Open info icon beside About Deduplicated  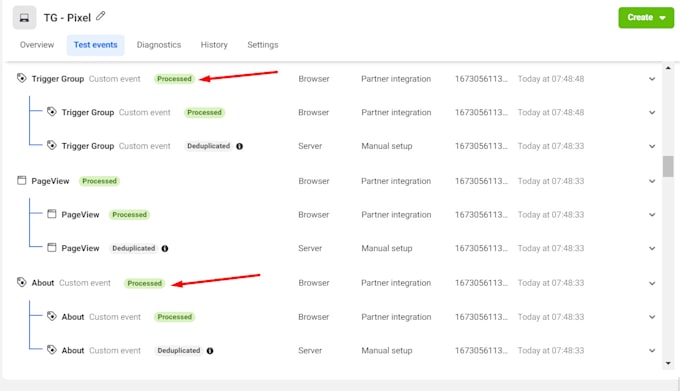[210, 351]
